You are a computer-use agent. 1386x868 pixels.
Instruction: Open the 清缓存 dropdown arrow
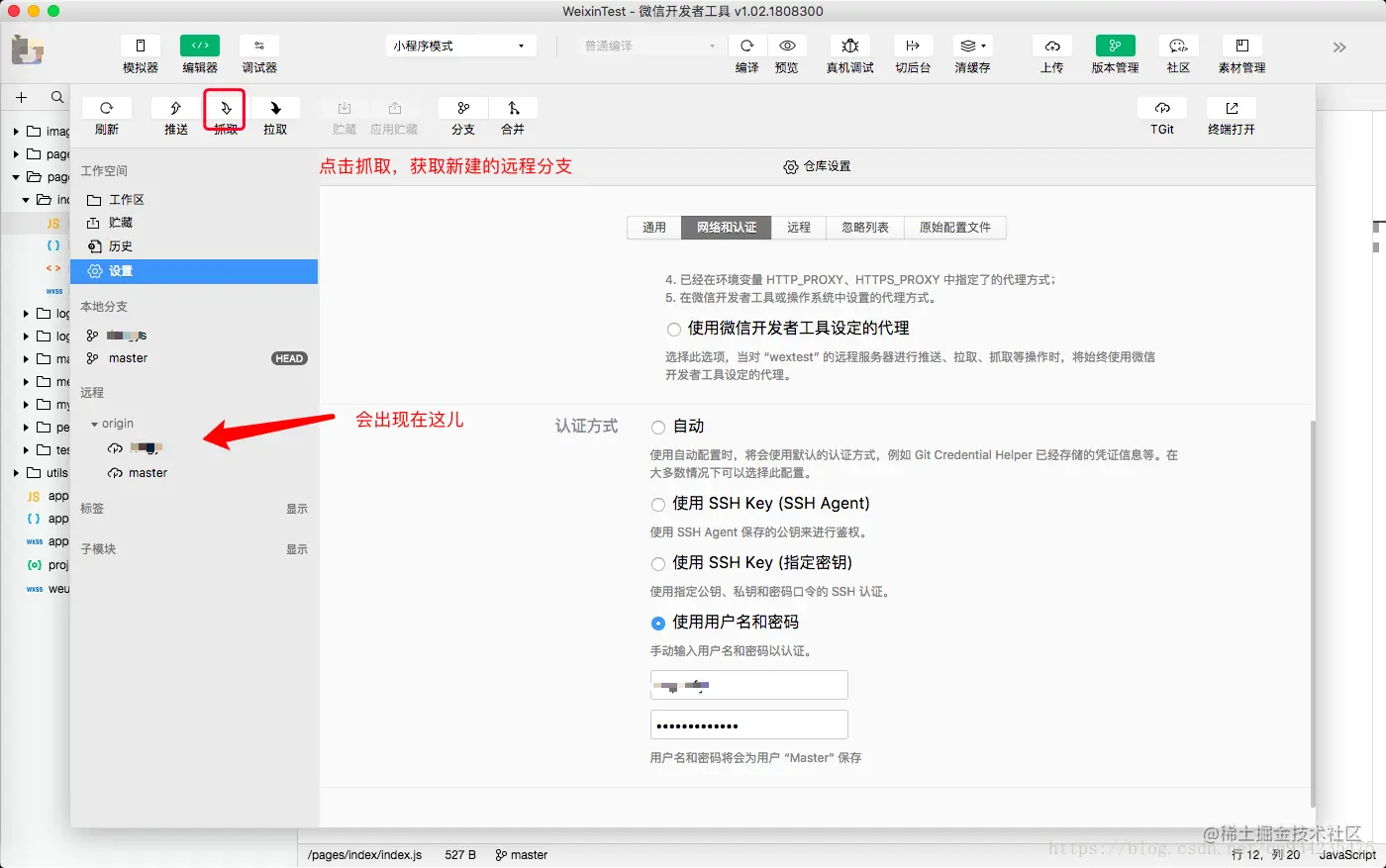[983, 46]
